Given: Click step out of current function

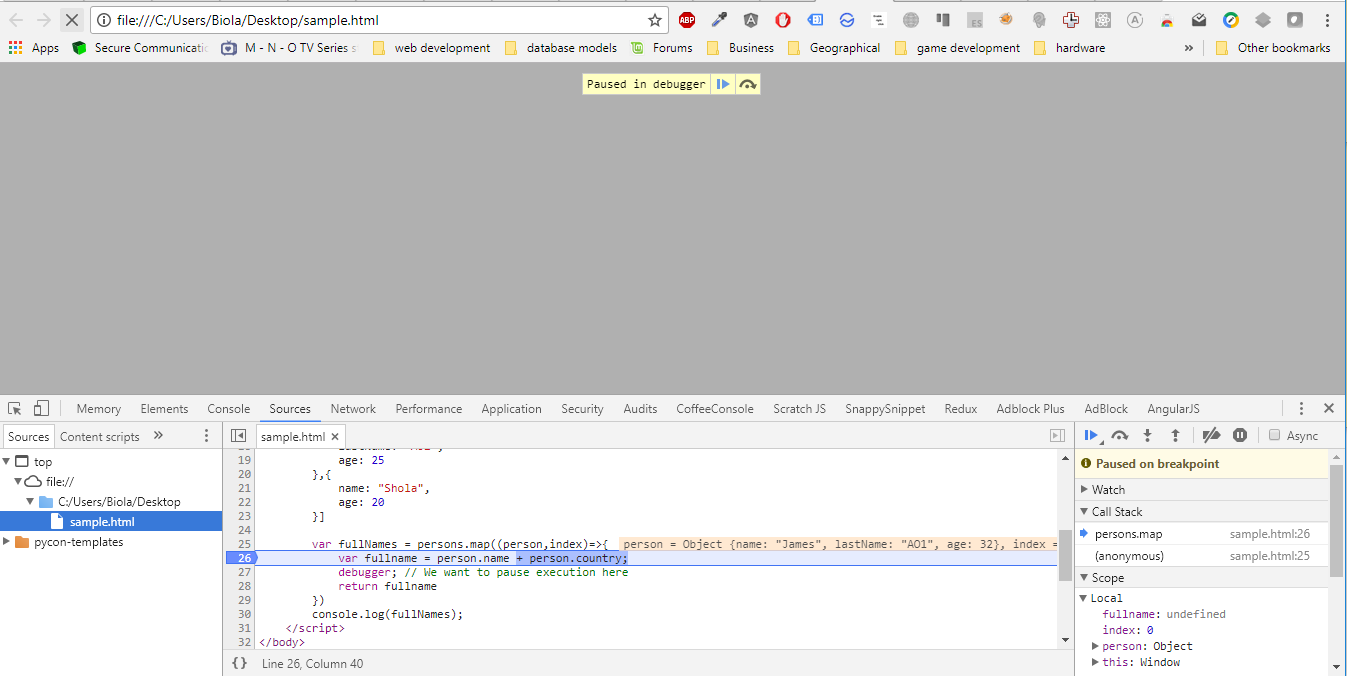Looking at the screenshot, I should point(1175,435).
